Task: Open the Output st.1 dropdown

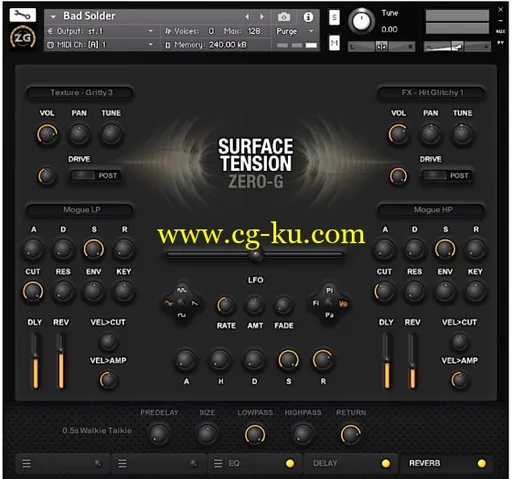Action: (x=100, y=31)
